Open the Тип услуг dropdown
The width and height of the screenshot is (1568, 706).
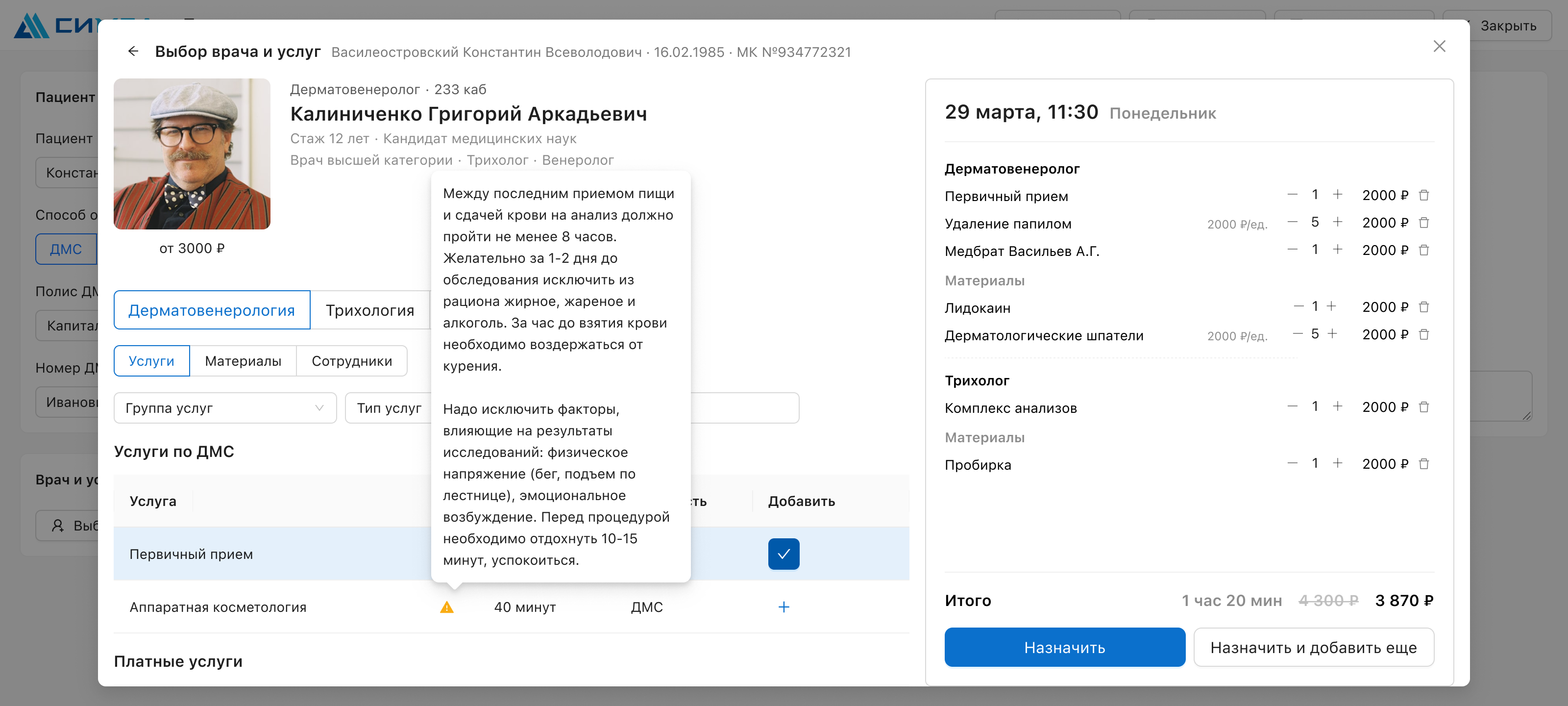pos(389,407)
